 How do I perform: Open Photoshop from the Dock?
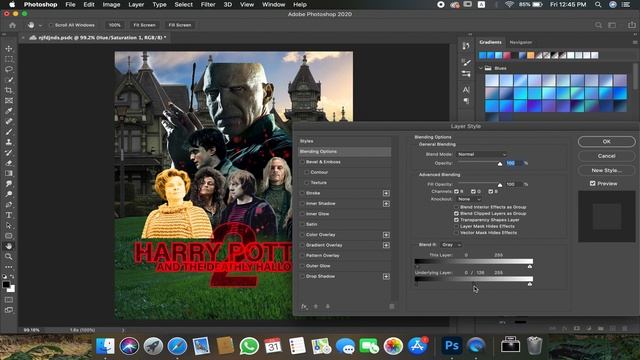click(x=451, y=346)
